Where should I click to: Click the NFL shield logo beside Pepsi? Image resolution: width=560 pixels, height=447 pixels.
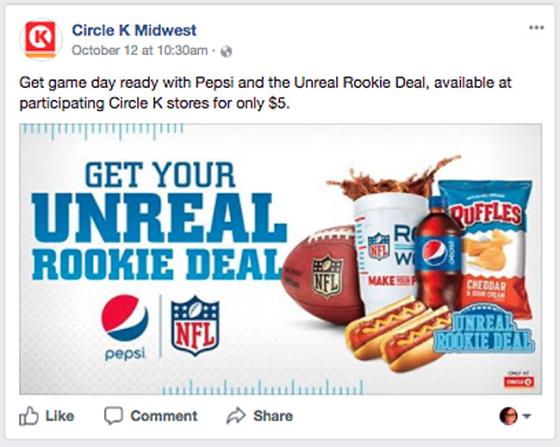point(195,326)
